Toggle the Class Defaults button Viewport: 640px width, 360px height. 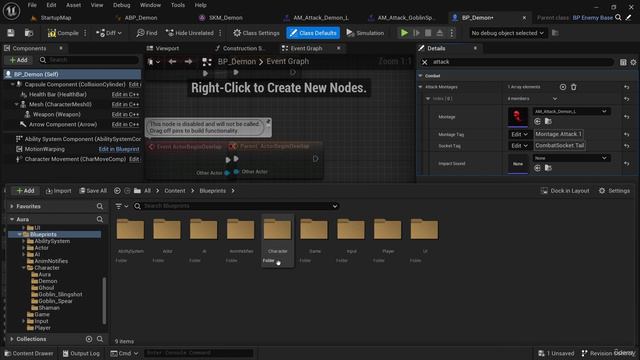[313, 33]
